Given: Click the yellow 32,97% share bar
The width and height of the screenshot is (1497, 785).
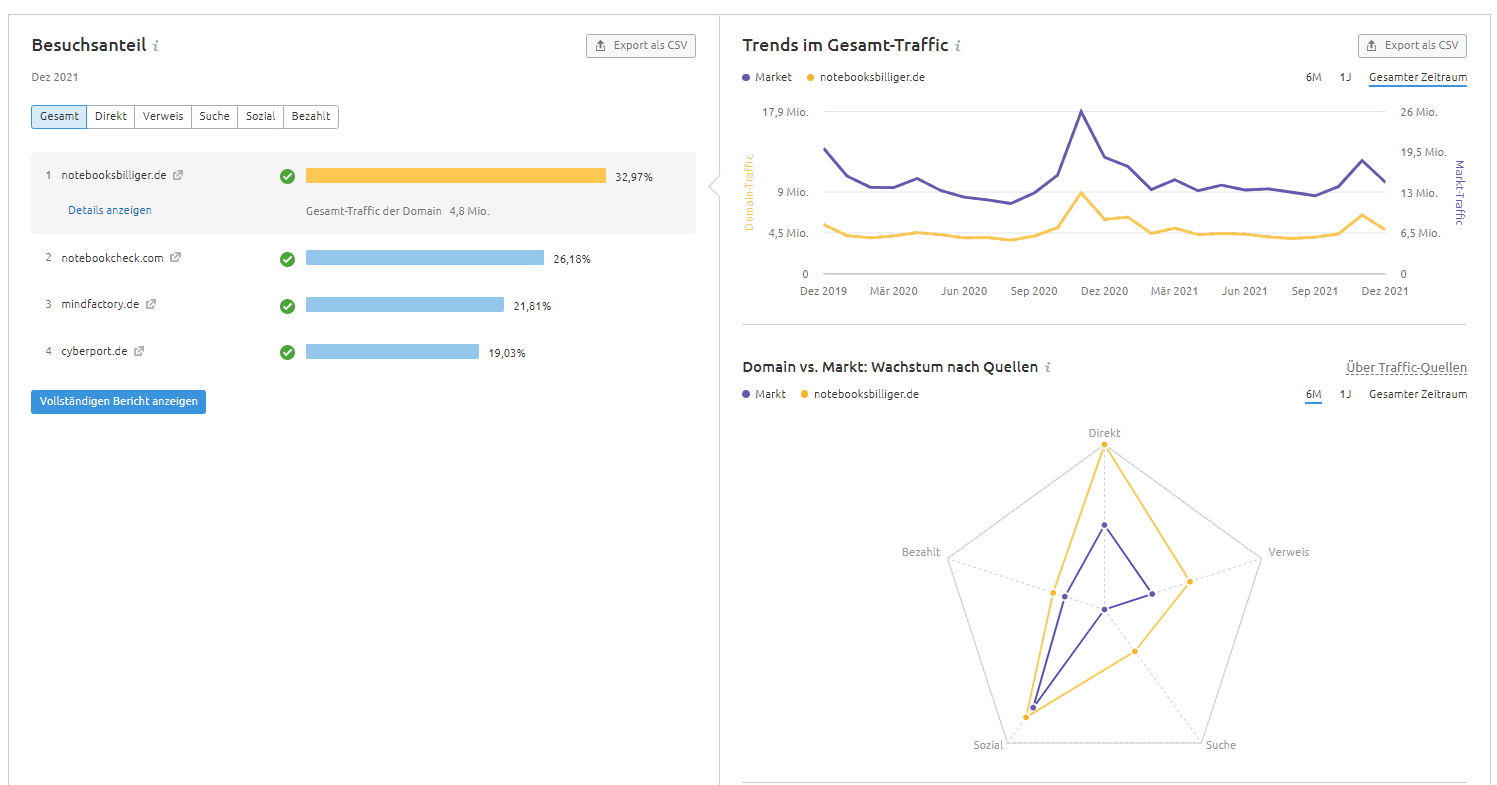Looking at the screenshot, I should [456, 176].
